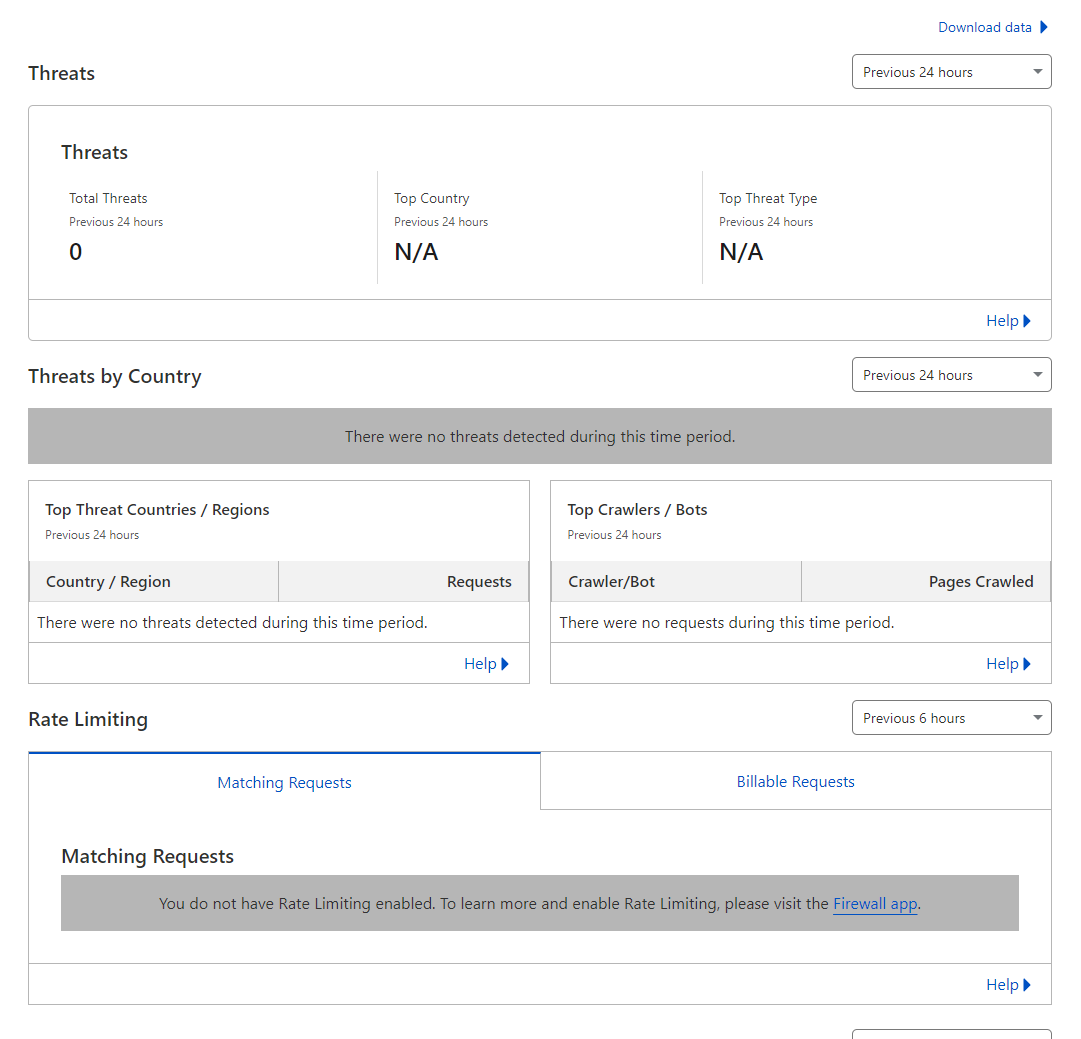Open Help link in Rate Limiting card

[x=1008, y=985]
